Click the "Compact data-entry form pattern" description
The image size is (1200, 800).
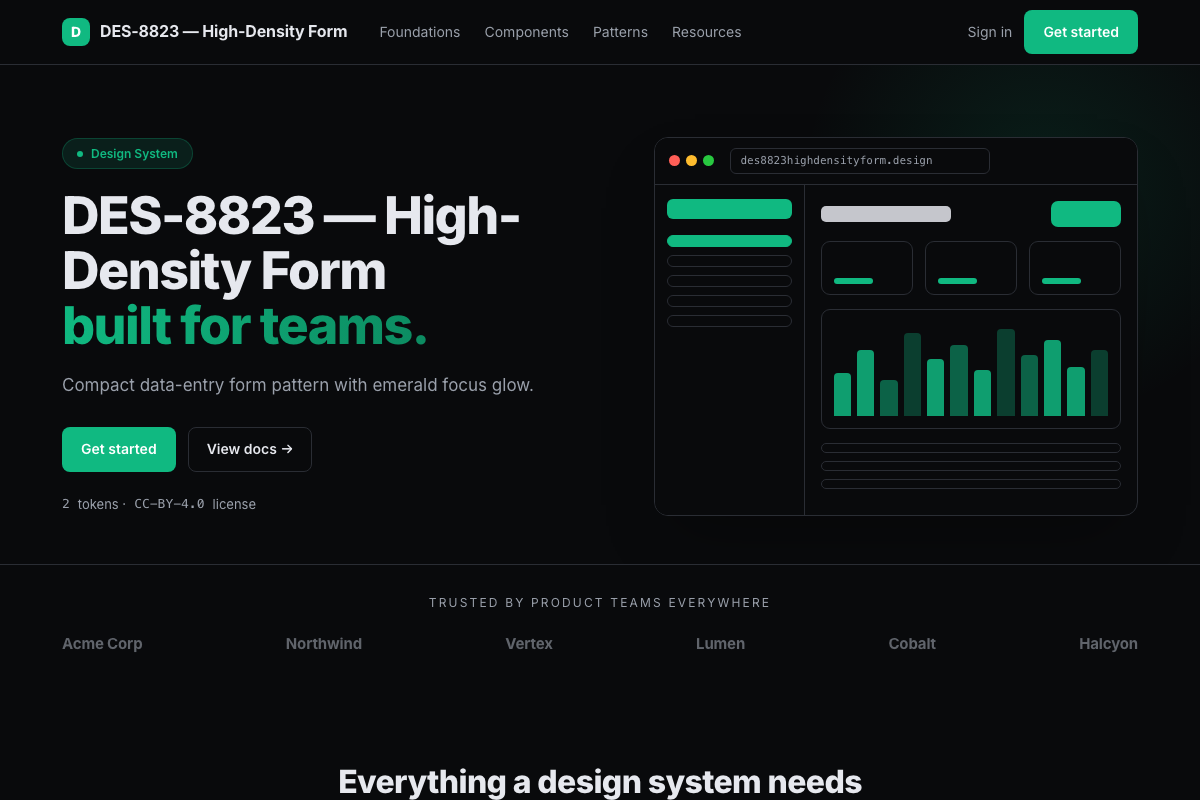point(298,385)
